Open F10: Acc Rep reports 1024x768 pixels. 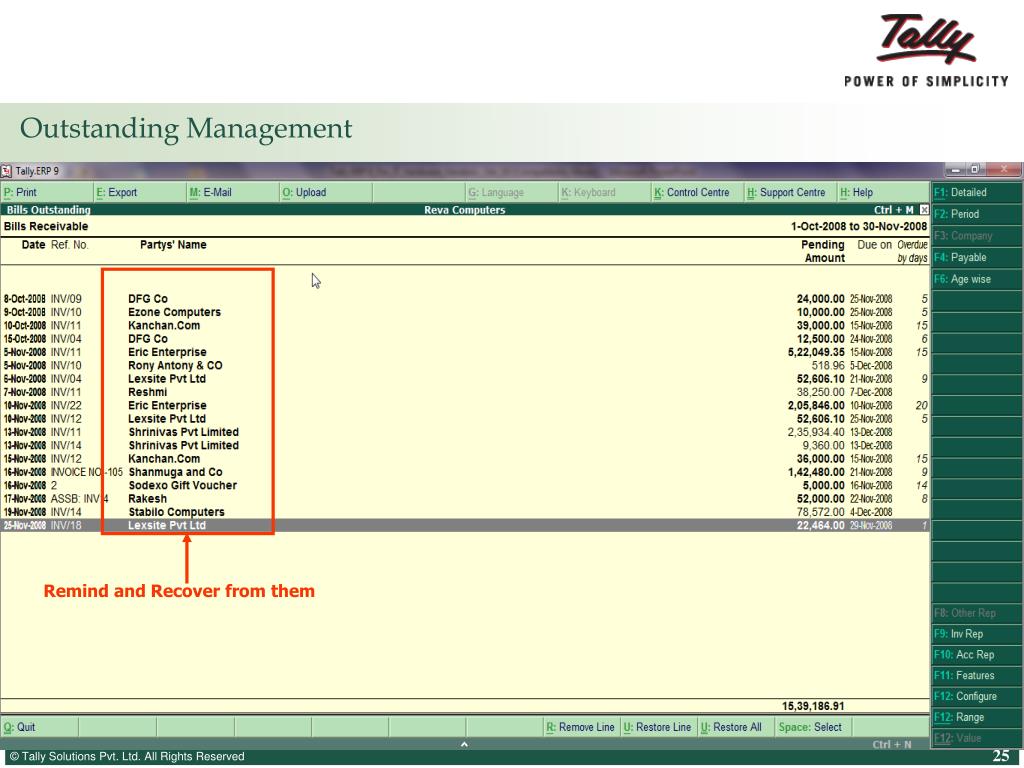pos(977,655)
